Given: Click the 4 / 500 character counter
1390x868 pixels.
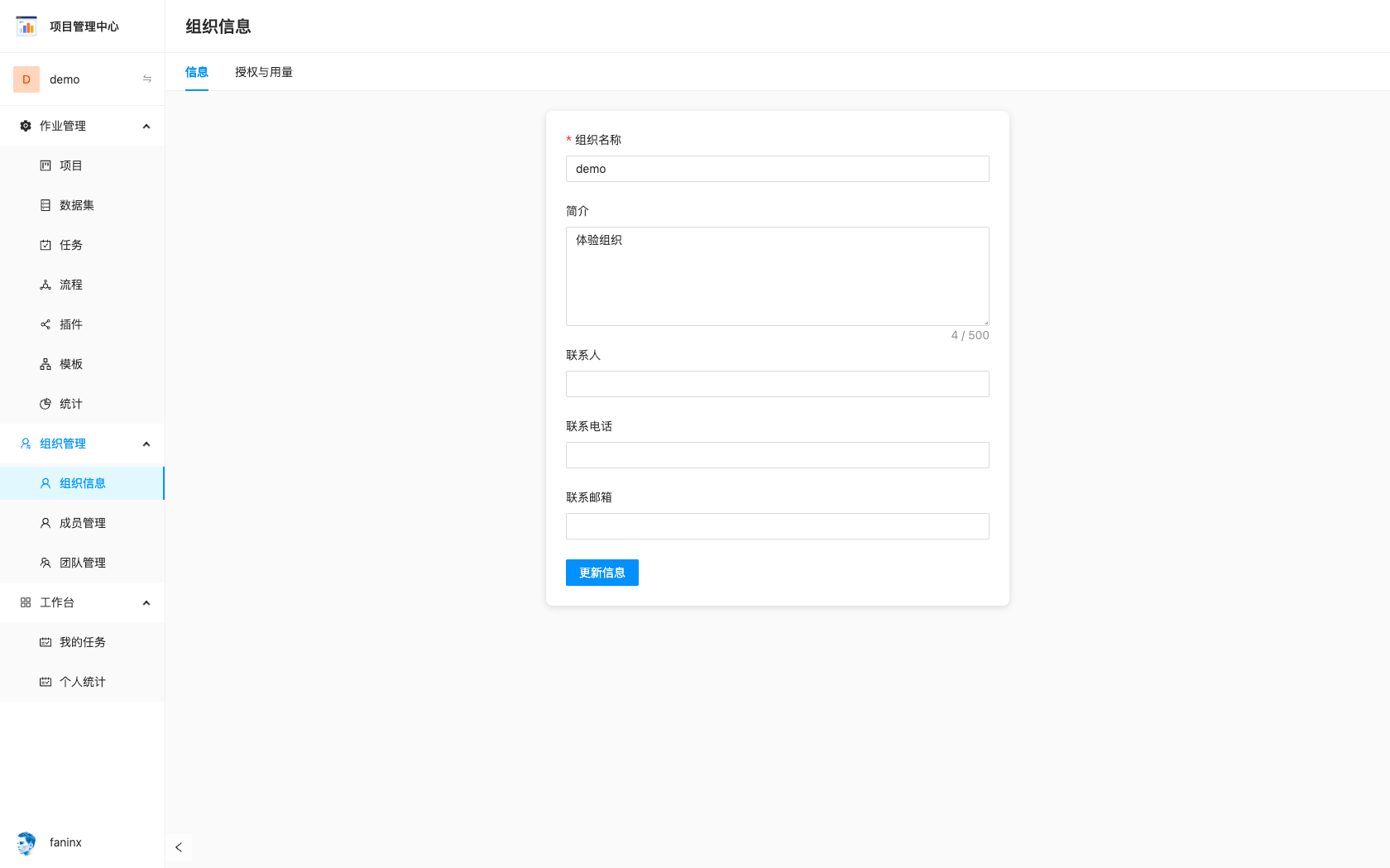Looking at the screenshot, I should tap(970, 335).
